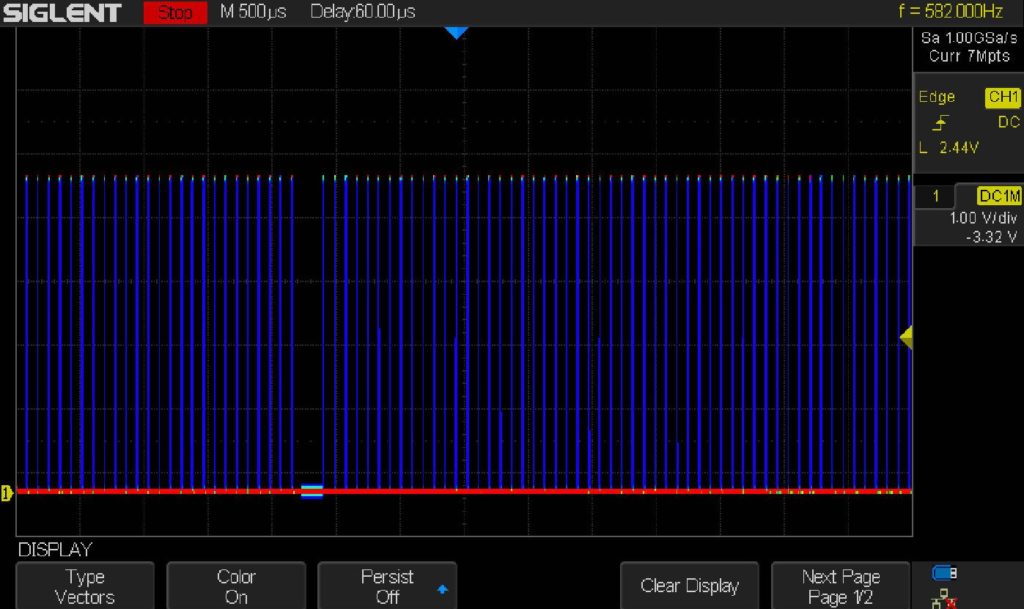Screen dimensions: 1024x609
Task: Toggle the Color On setting
Action: (236, 585)
